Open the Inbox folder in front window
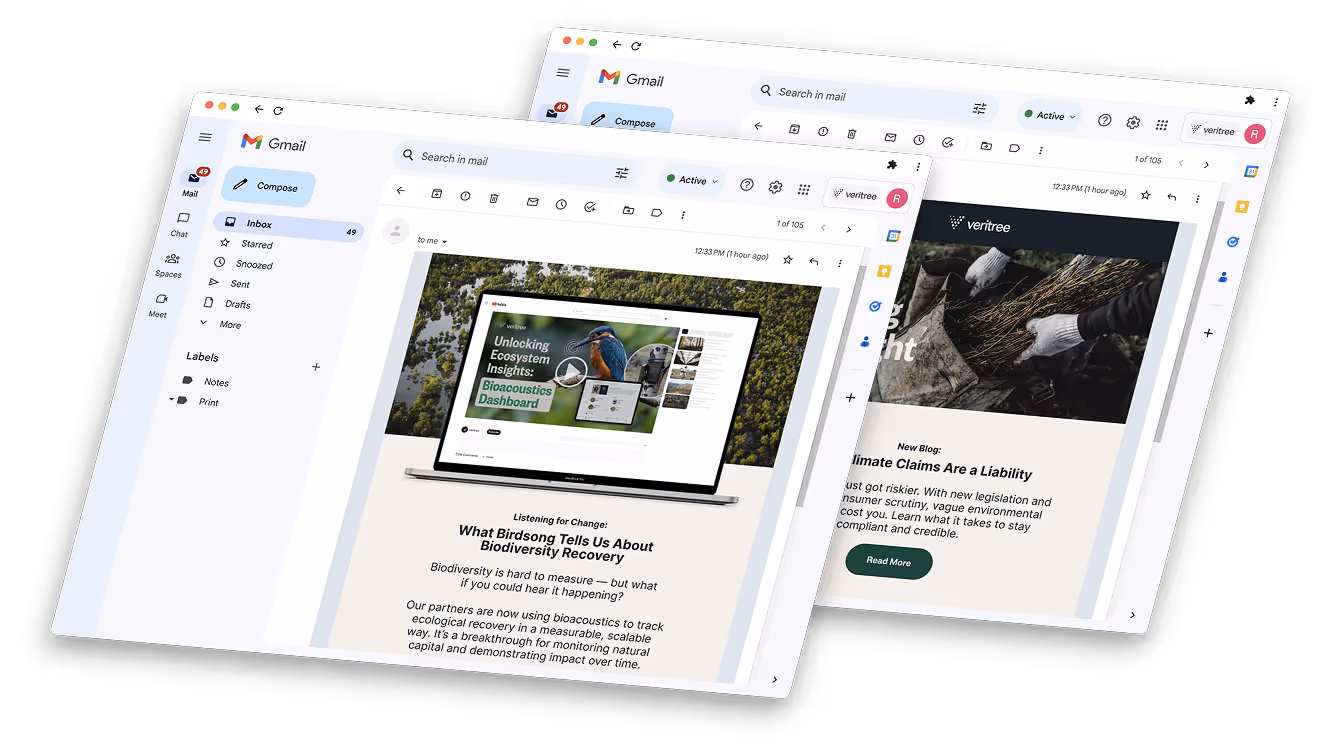 click(x=289, y=227)
